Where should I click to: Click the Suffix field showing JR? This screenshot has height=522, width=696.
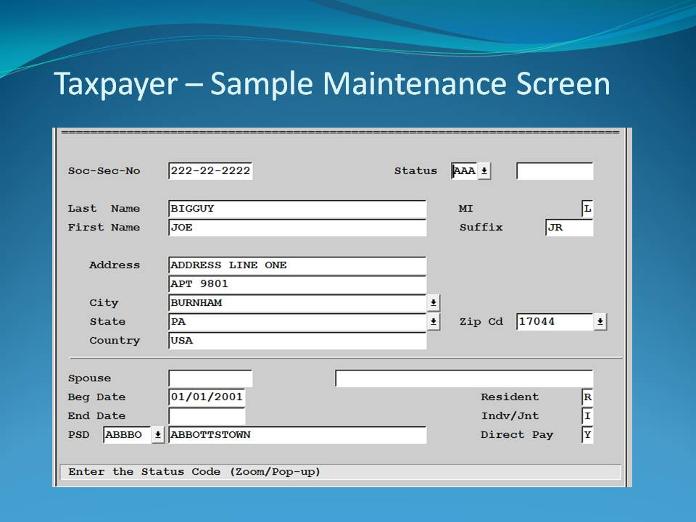pyautogui.click(x=569, y=228)
